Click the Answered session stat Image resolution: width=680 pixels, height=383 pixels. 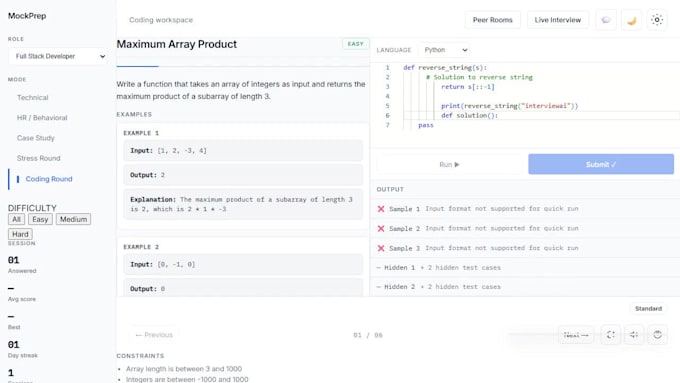pyautogui.click(x=22, y=265)
